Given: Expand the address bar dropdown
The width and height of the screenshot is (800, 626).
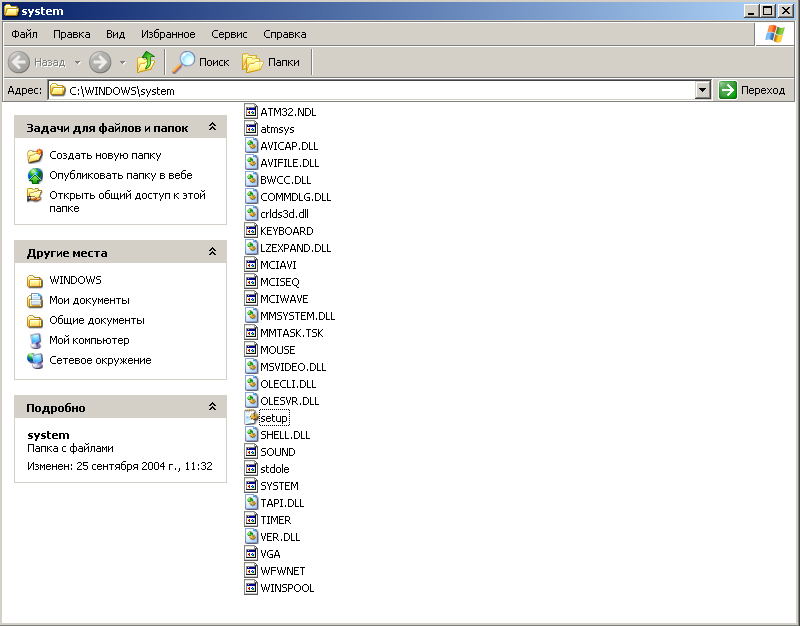Looking at the screenshot, I should pos(703,90).
